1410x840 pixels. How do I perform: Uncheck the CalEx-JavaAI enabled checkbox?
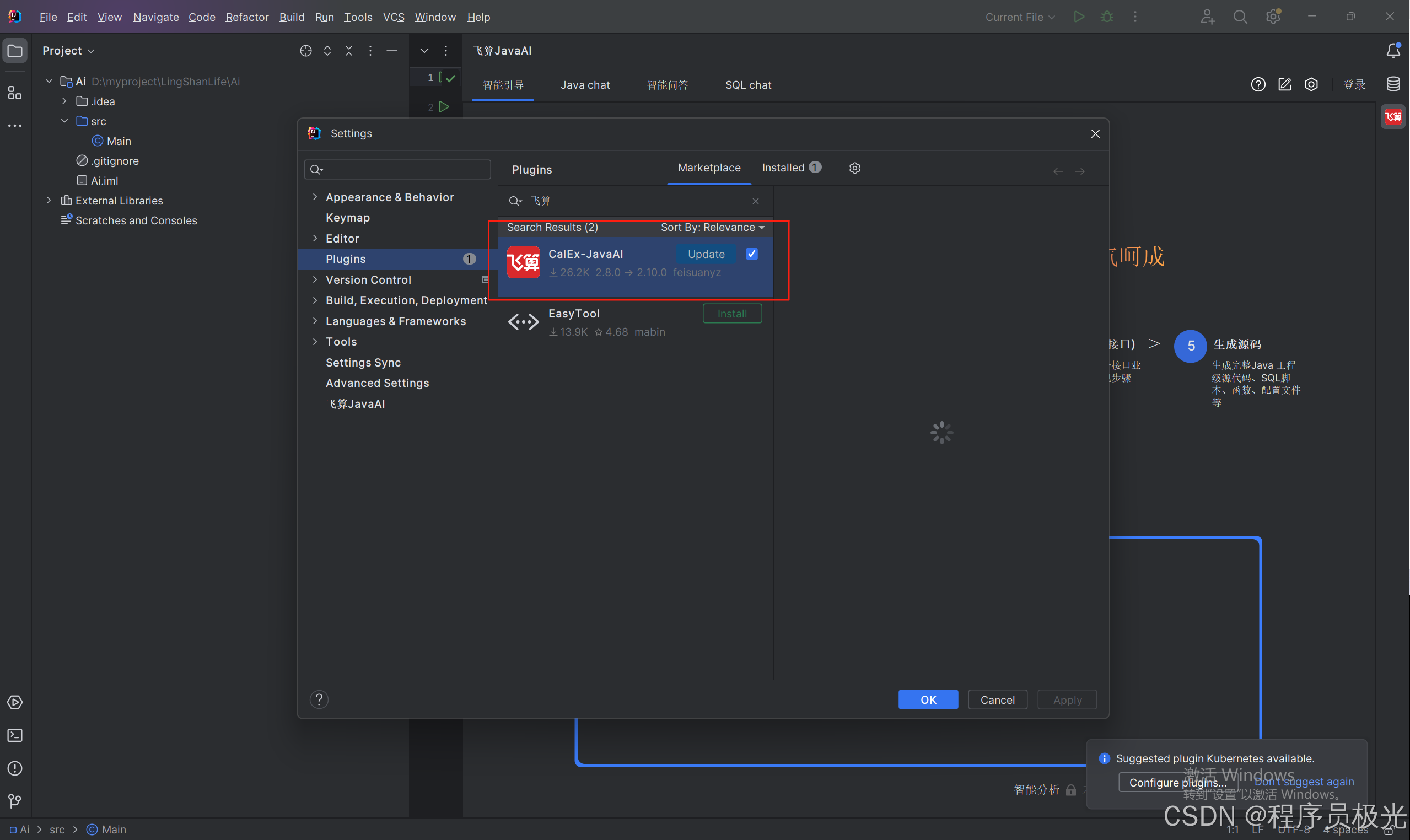pyautogui.click(x=752, y=254)
